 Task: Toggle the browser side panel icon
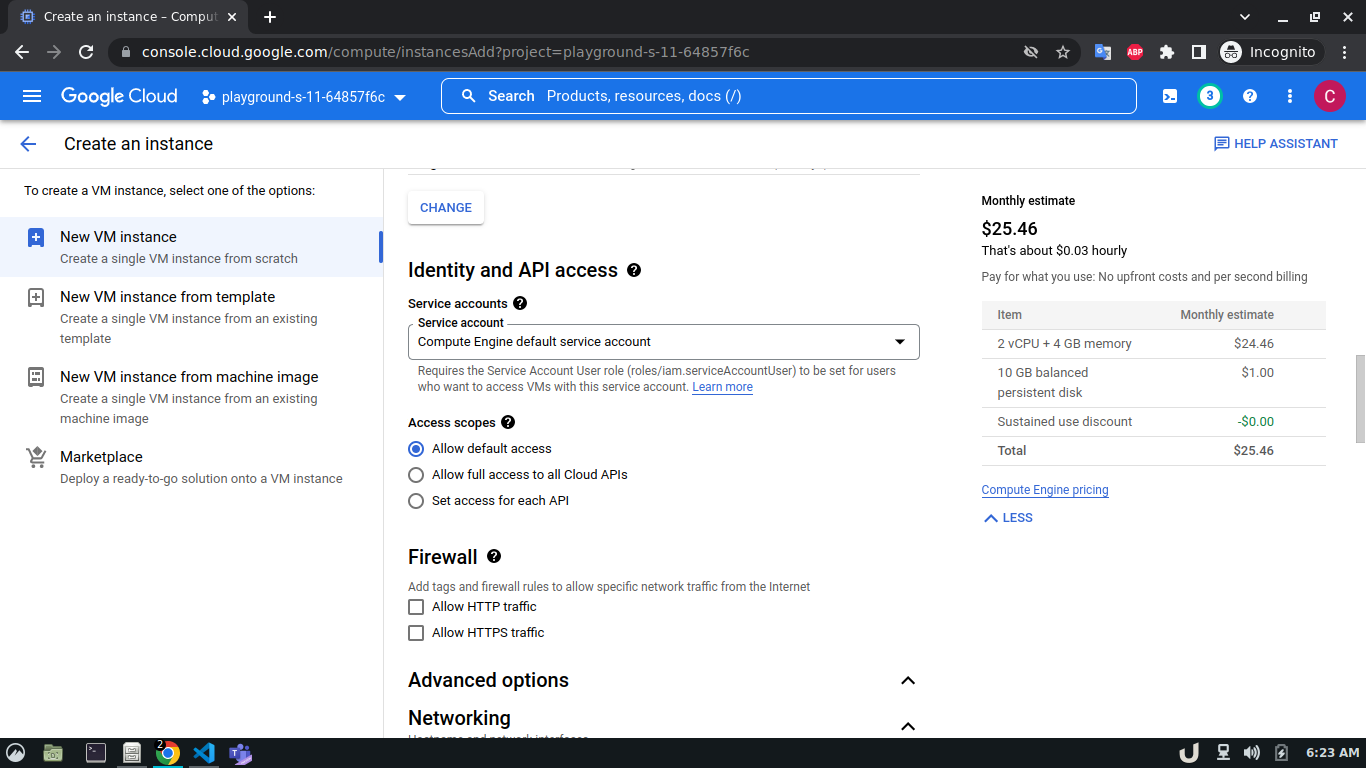point(1198,52)
